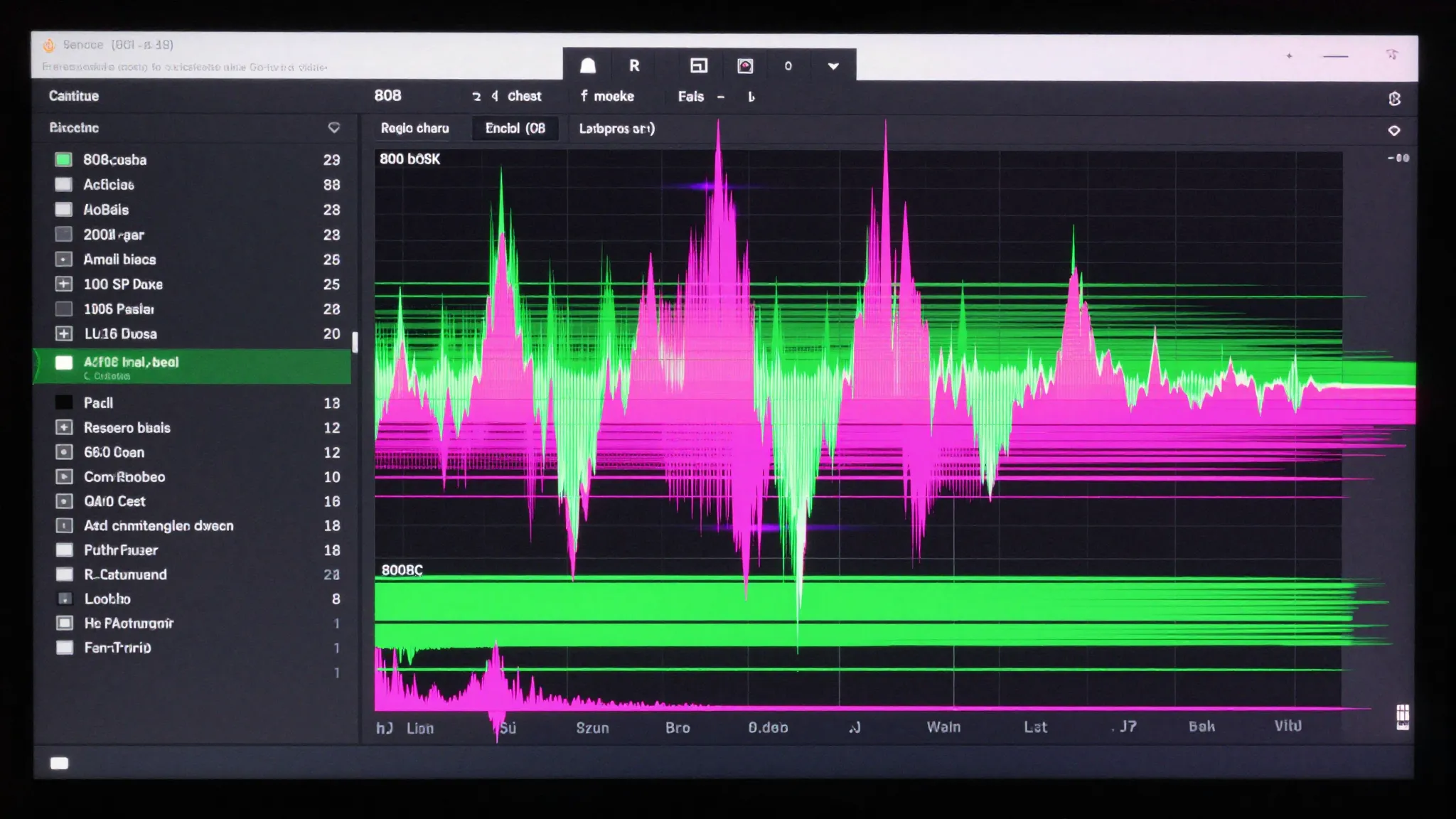
Task: Click the grid icon at bottom right
Action: [1403, 716]
